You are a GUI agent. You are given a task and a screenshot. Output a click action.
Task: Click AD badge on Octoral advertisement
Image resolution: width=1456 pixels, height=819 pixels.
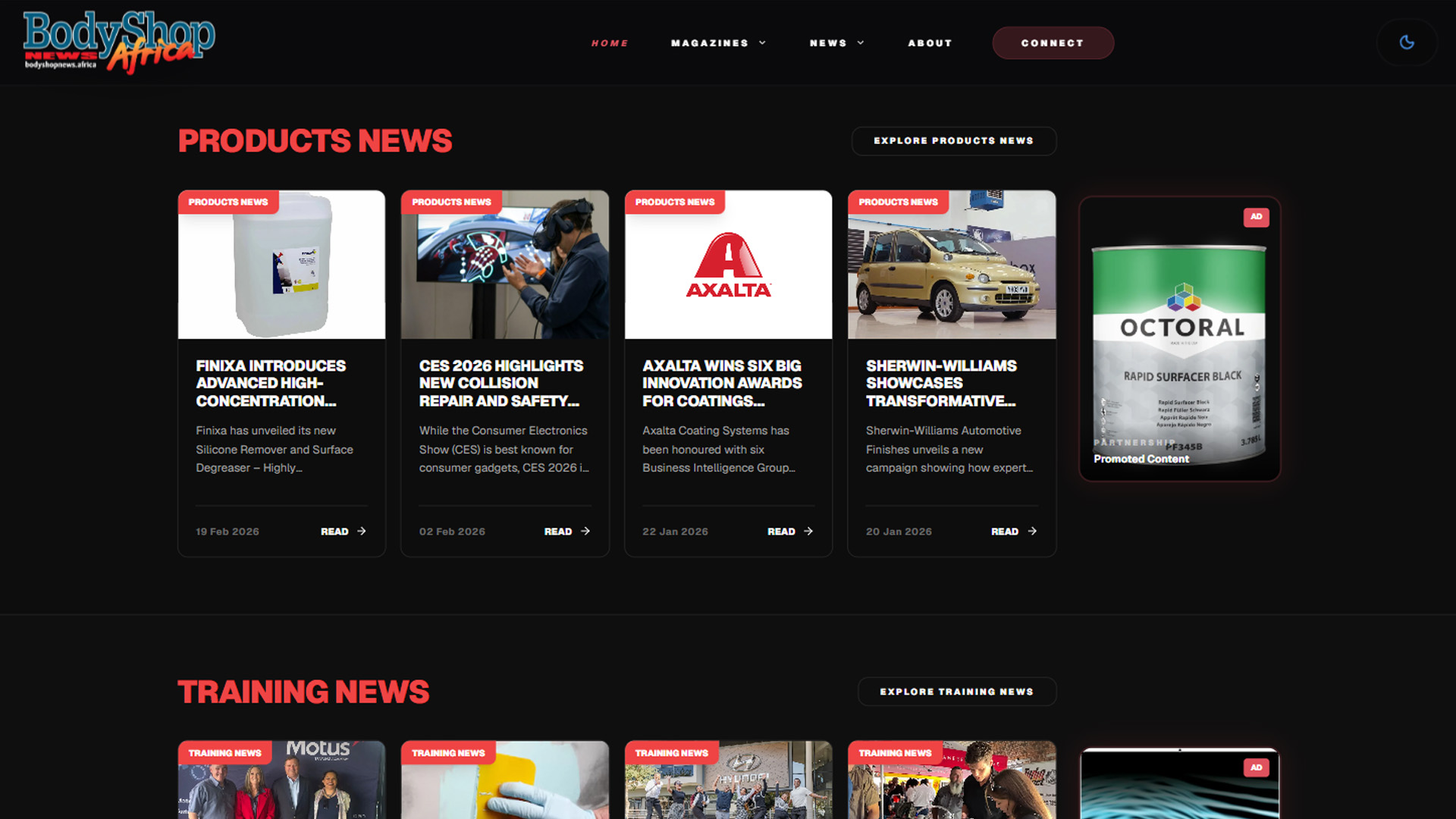pos(1257,217)
